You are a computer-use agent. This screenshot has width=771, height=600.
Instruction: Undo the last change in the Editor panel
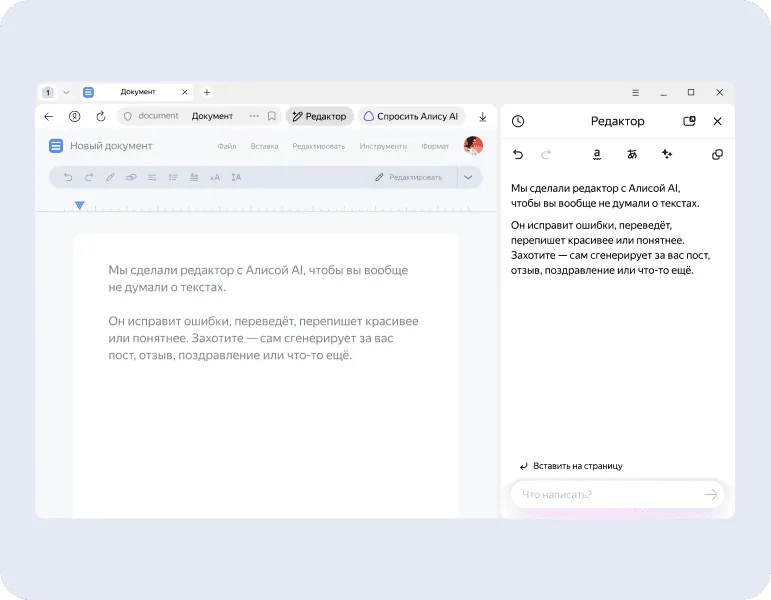(518, 154)
